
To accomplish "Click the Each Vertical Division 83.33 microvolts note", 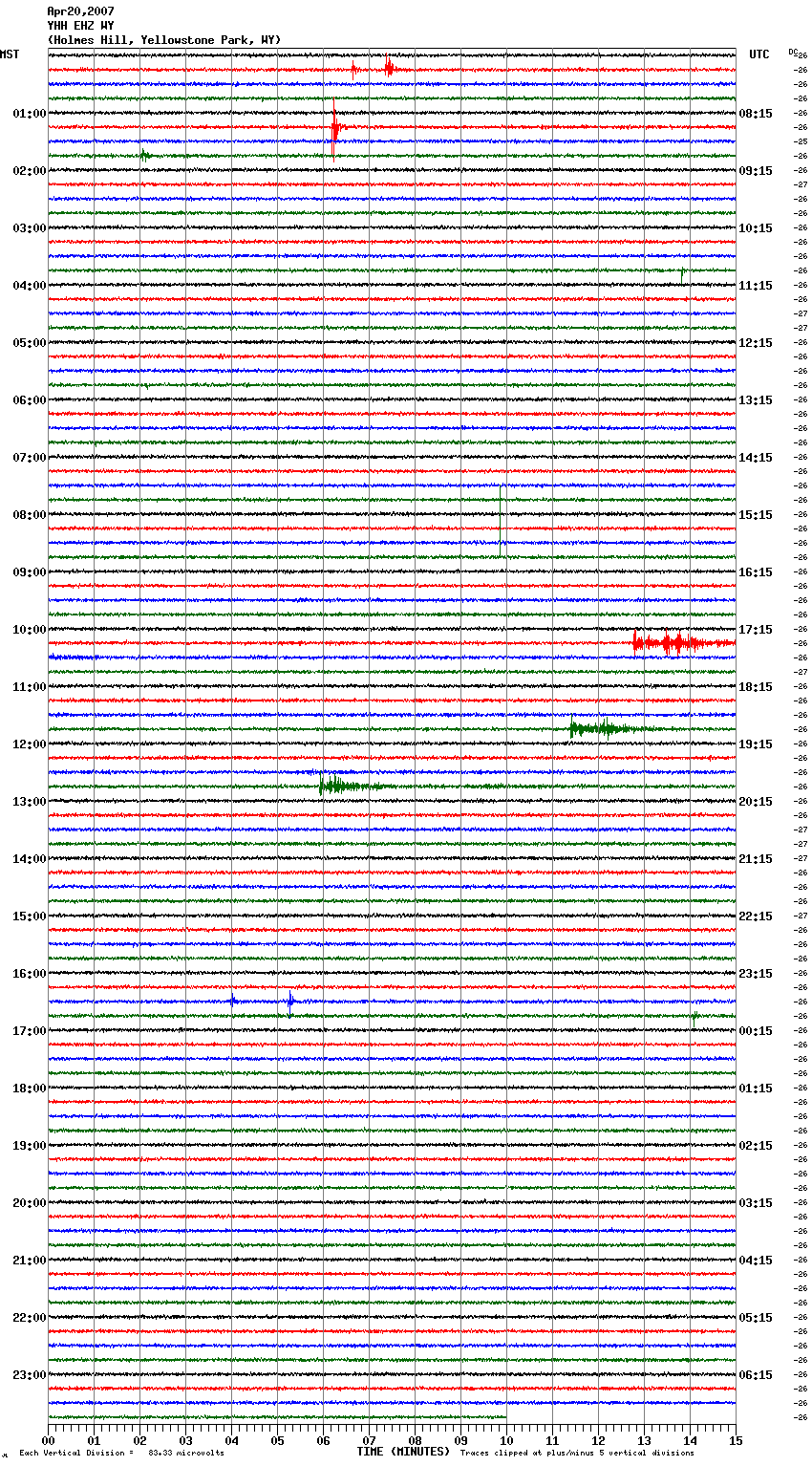I will pos(121,1454).
